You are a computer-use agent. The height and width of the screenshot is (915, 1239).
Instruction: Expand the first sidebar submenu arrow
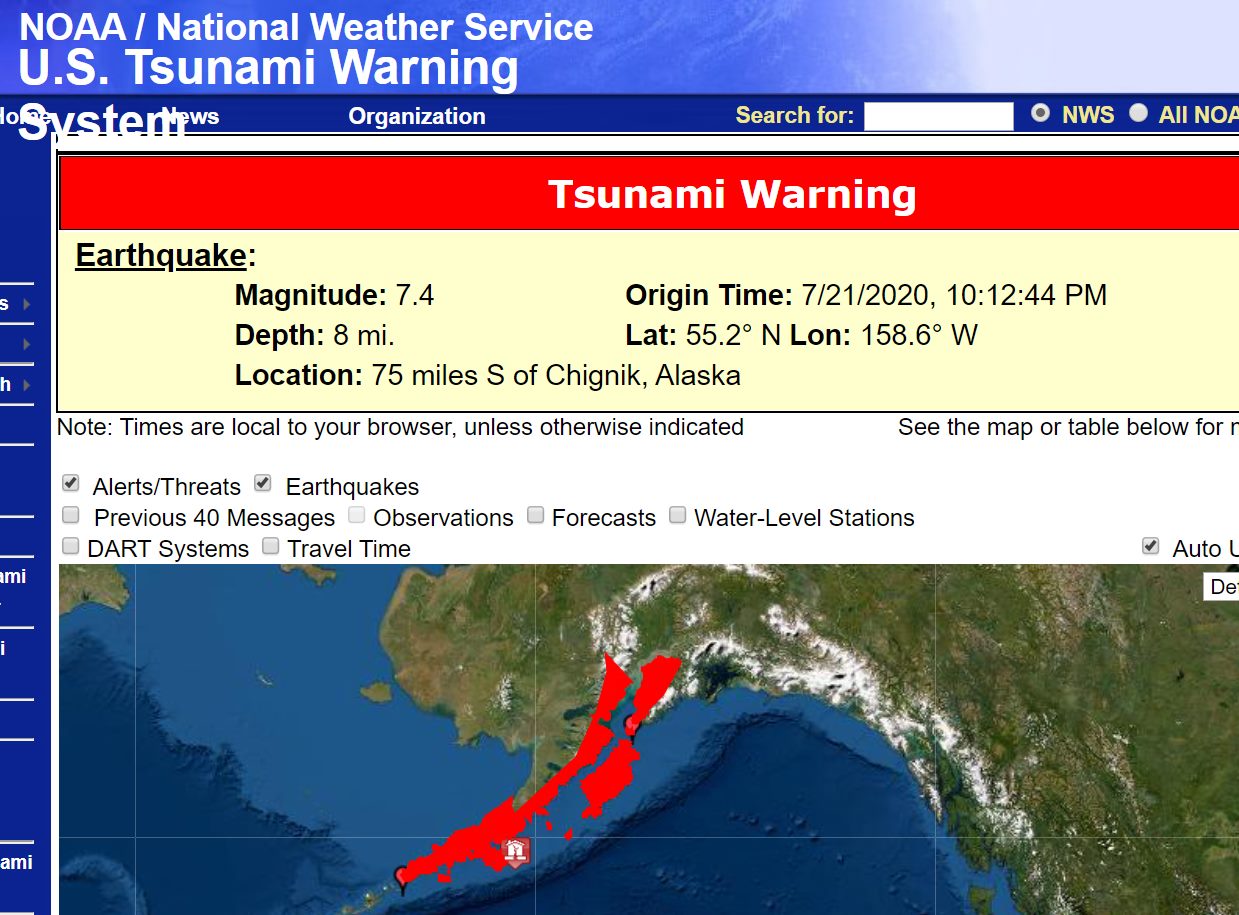point(26,304)
